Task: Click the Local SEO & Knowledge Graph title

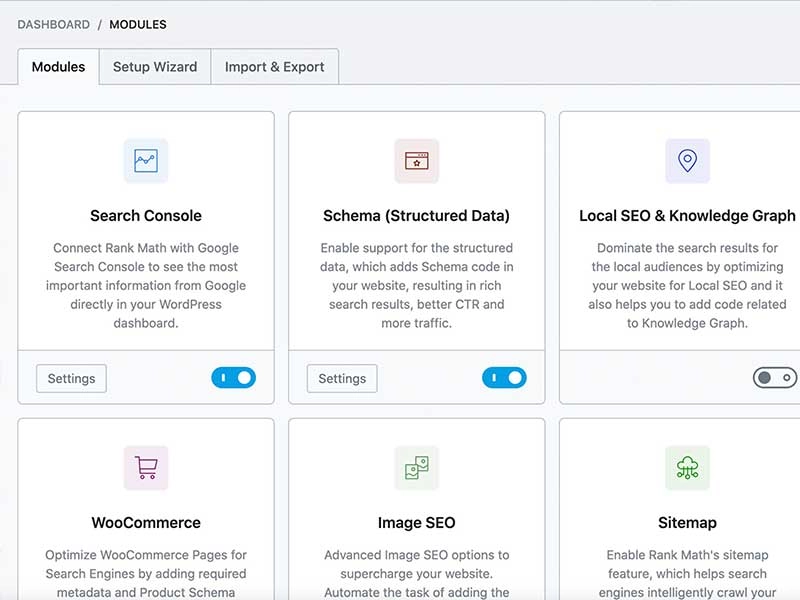Action: [687, 216]
